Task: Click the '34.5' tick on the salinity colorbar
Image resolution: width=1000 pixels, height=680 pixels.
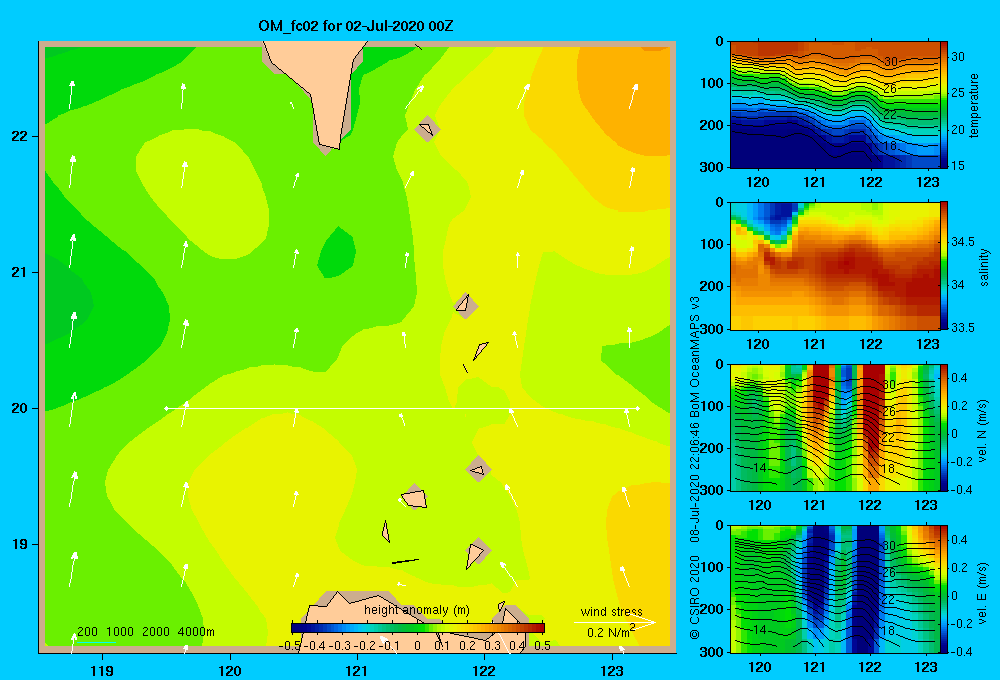Action: [x=963, y=242]
